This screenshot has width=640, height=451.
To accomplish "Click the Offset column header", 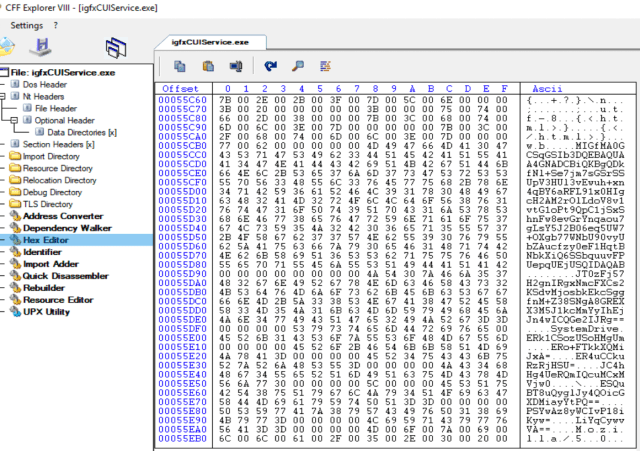I will coord(180,89).
